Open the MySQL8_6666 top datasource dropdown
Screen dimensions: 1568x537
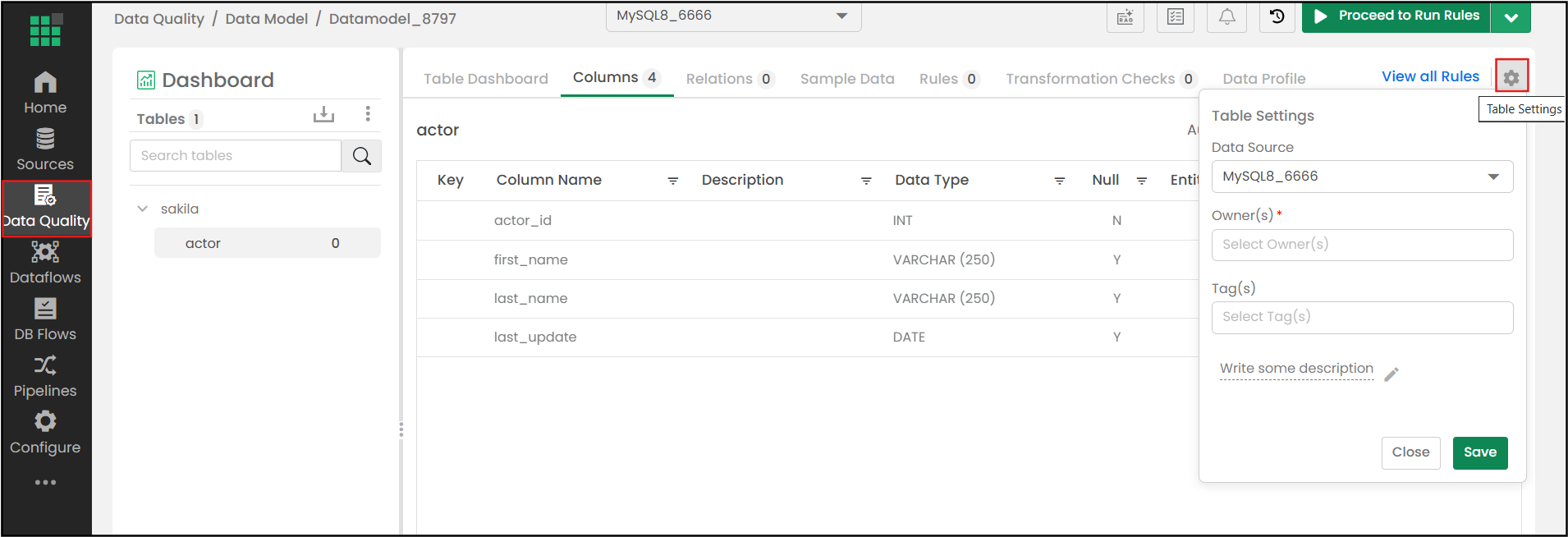pos(733,16)
